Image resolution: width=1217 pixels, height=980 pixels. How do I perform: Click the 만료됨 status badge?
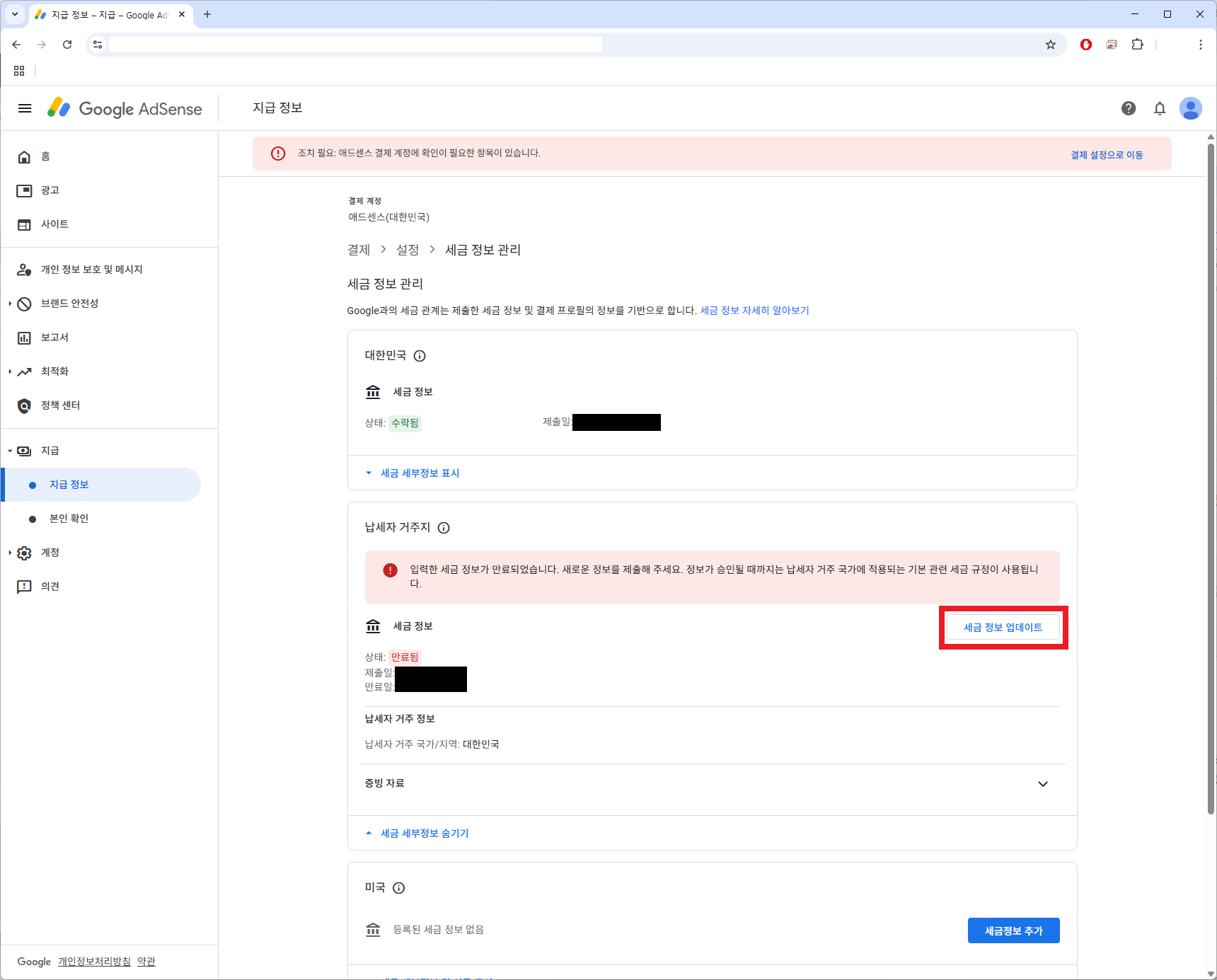tap(405, 657)
